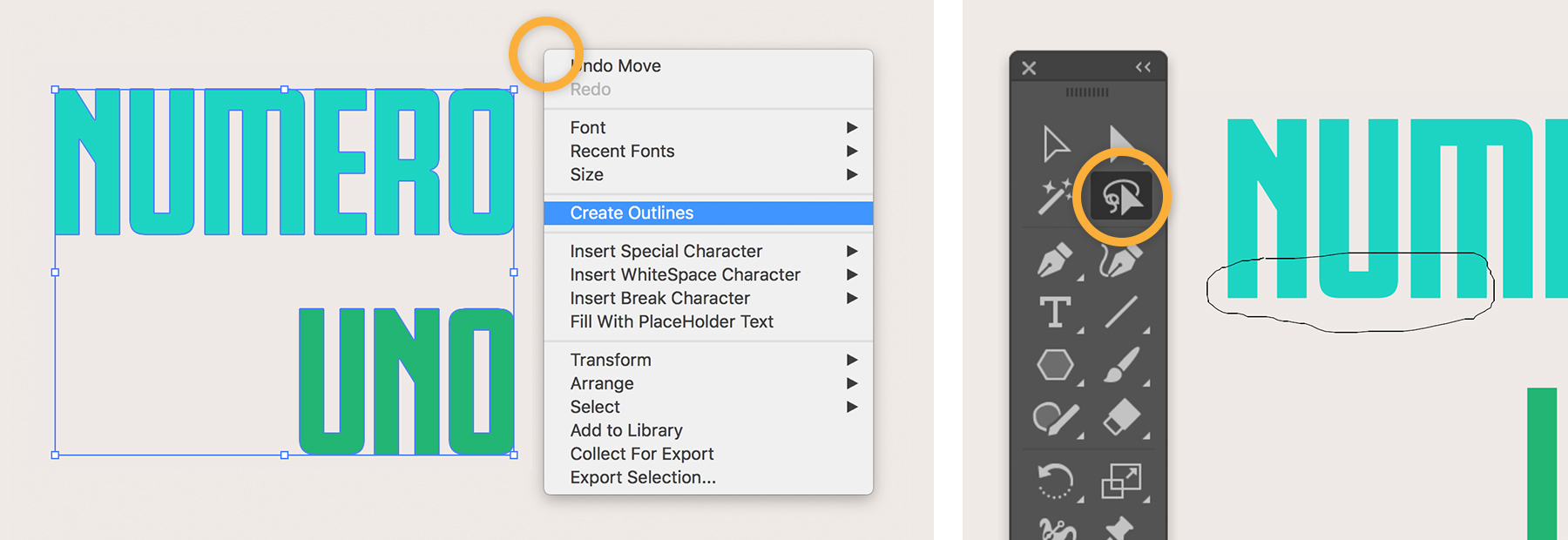This screenshot has height=540, width=1568.
Task: Select the Eraser tool
Action: pyautogui.click(x=1121, y=417)
